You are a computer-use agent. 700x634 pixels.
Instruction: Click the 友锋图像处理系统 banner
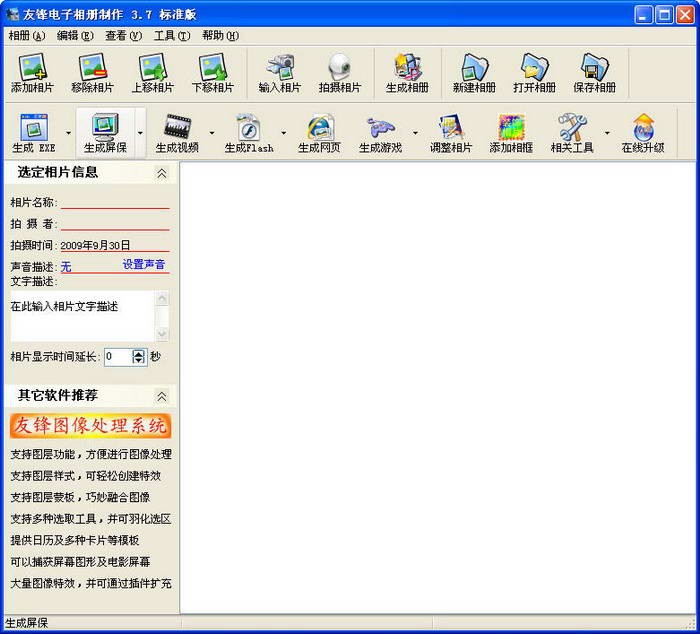(x=90, y=425)
